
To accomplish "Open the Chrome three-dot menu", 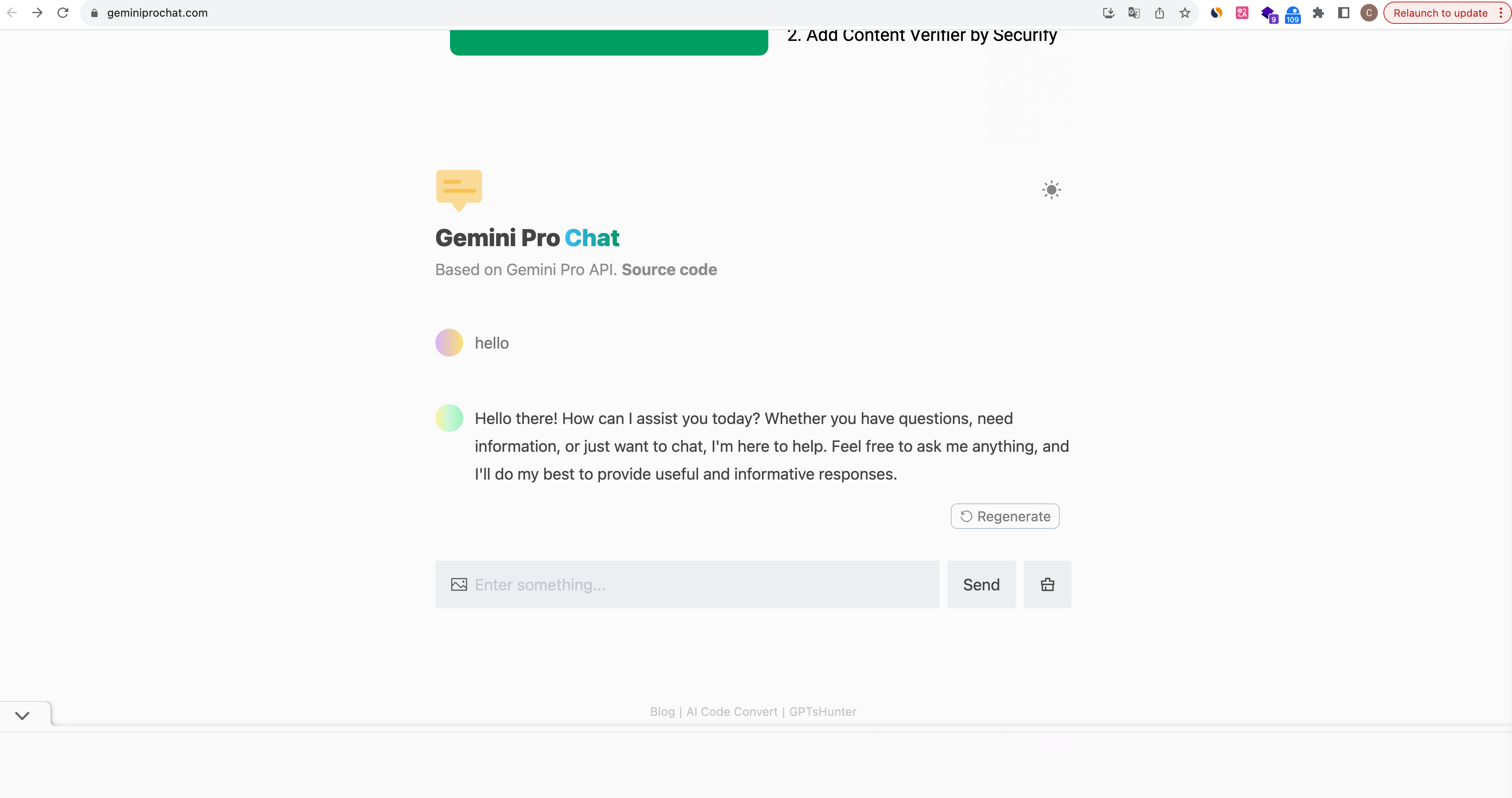I will pos(1501,13).
